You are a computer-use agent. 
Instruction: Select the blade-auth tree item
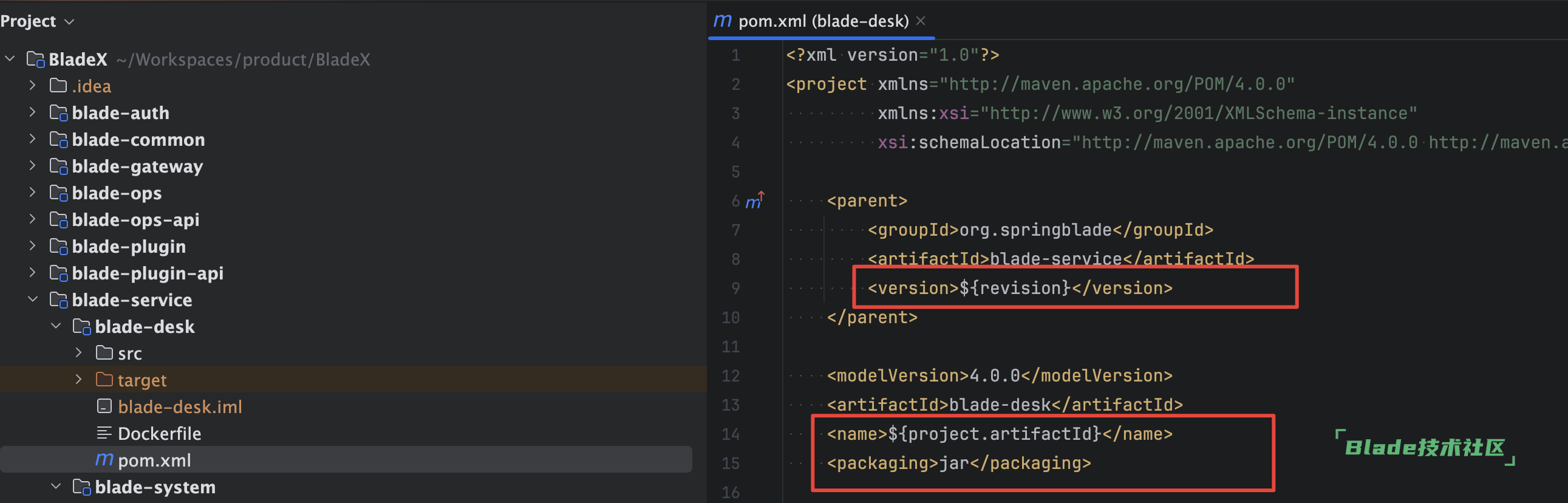(x=120, y=112)
